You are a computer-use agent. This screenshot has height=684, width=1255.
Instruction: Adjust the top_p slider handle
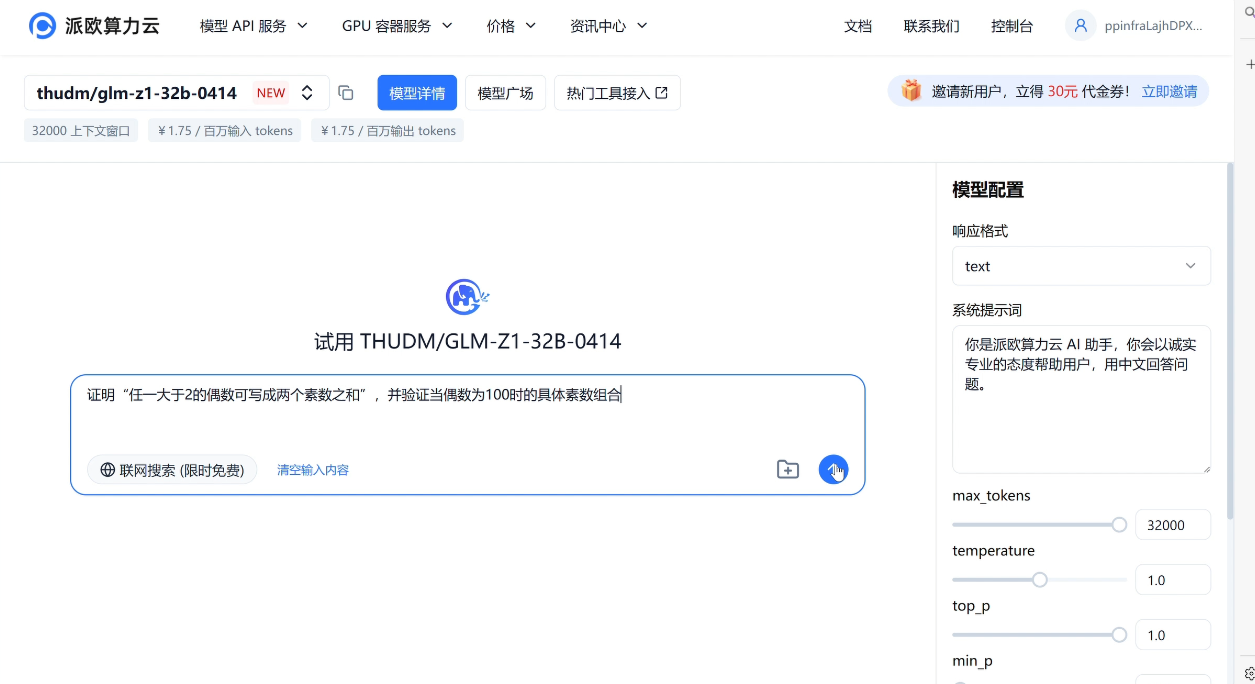click(x=1119, y=635)
